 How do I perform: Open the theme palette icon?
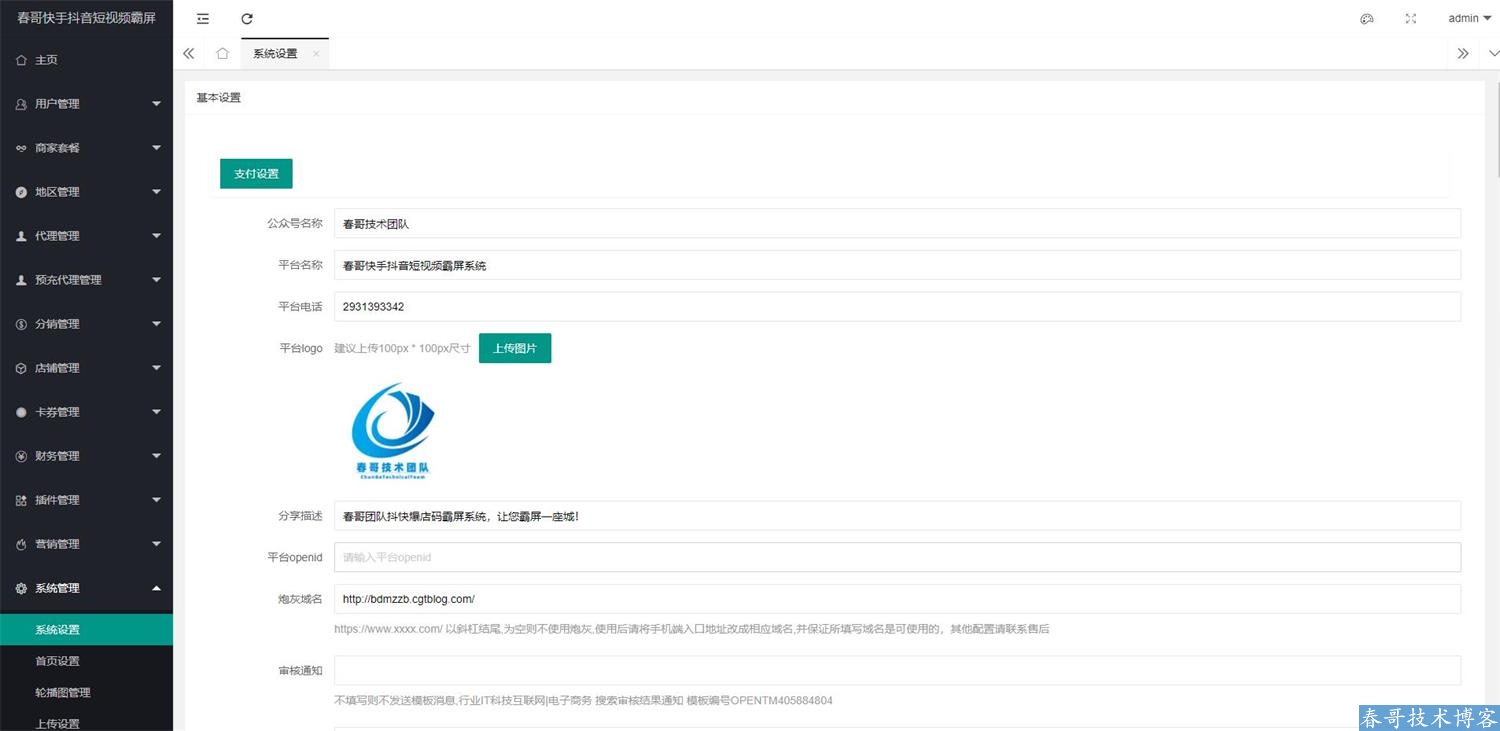(x=1367, y=18)
